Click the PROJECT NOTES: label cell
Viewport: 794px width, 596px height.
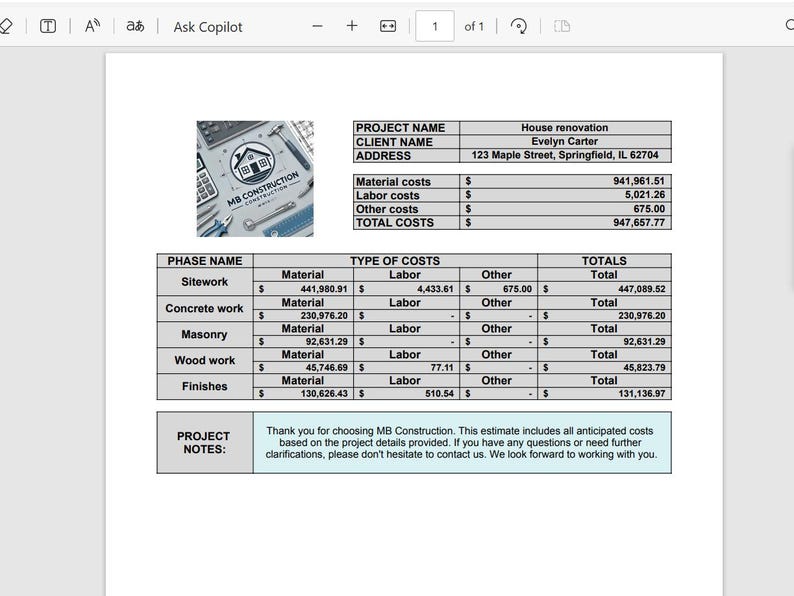coord(205,443)
